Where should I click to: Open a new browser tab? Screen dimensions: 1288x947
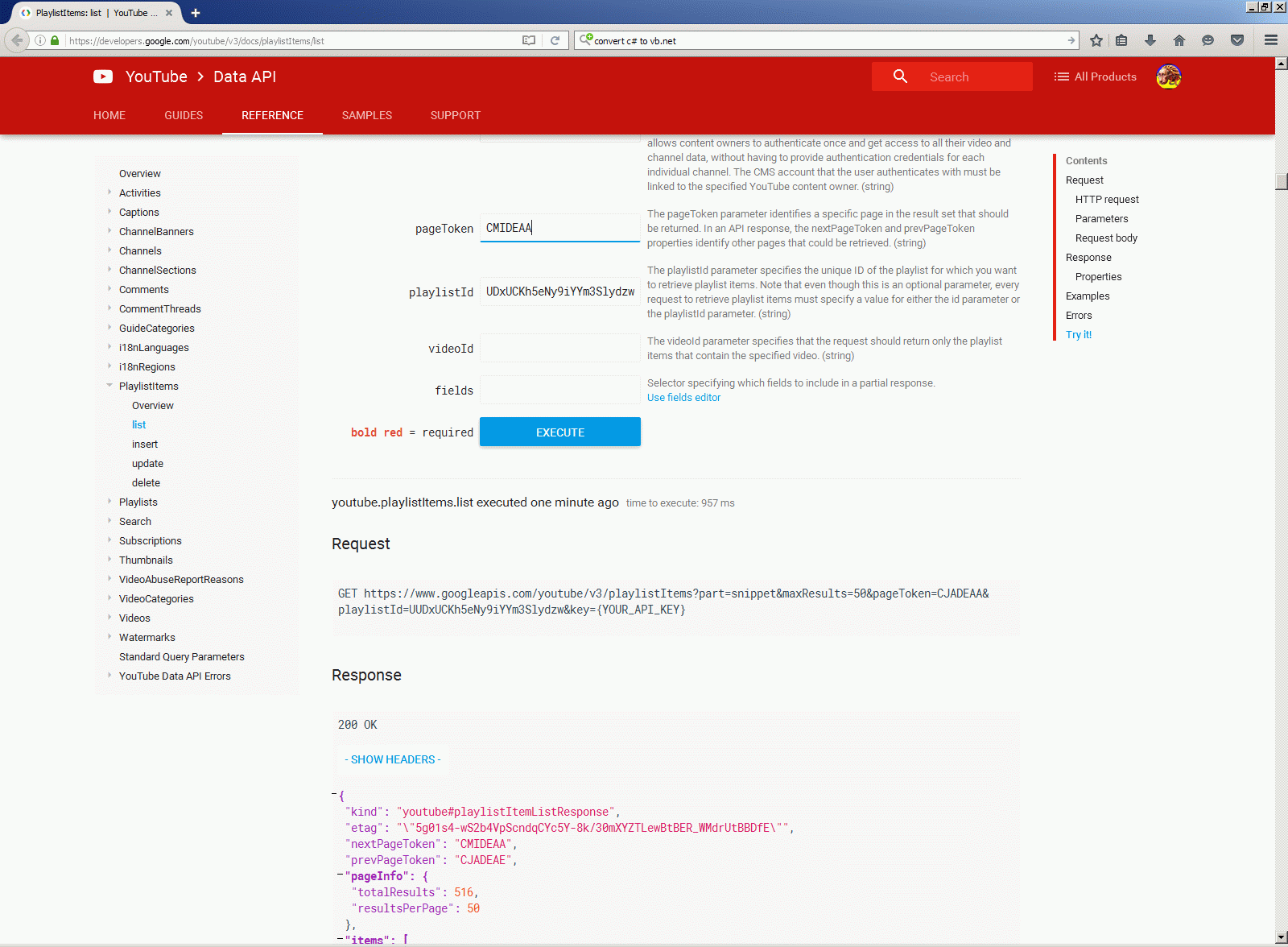coord(196,13)
